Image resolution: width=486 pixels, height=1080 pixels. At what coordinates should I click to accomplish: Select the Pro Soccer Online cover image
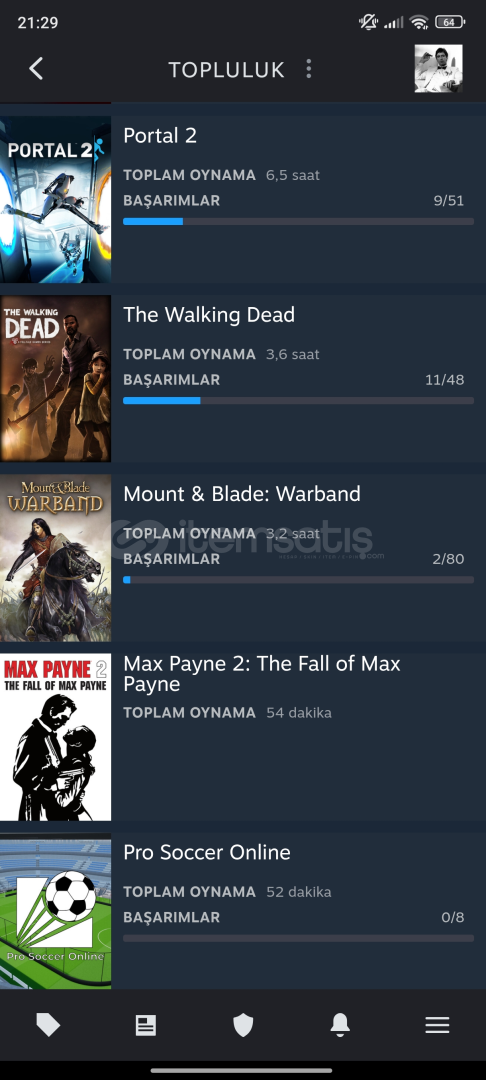(55, 911)
